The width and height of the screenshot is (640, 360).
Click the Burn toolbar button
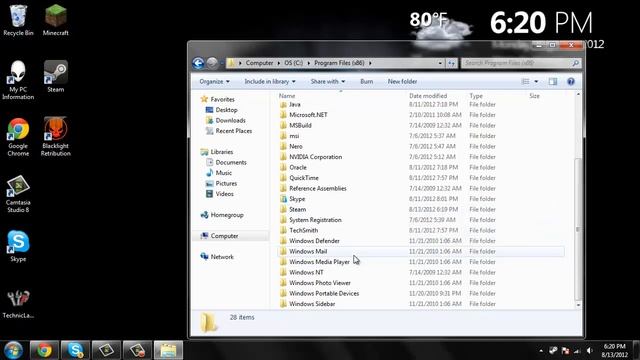tap(367, 82)
